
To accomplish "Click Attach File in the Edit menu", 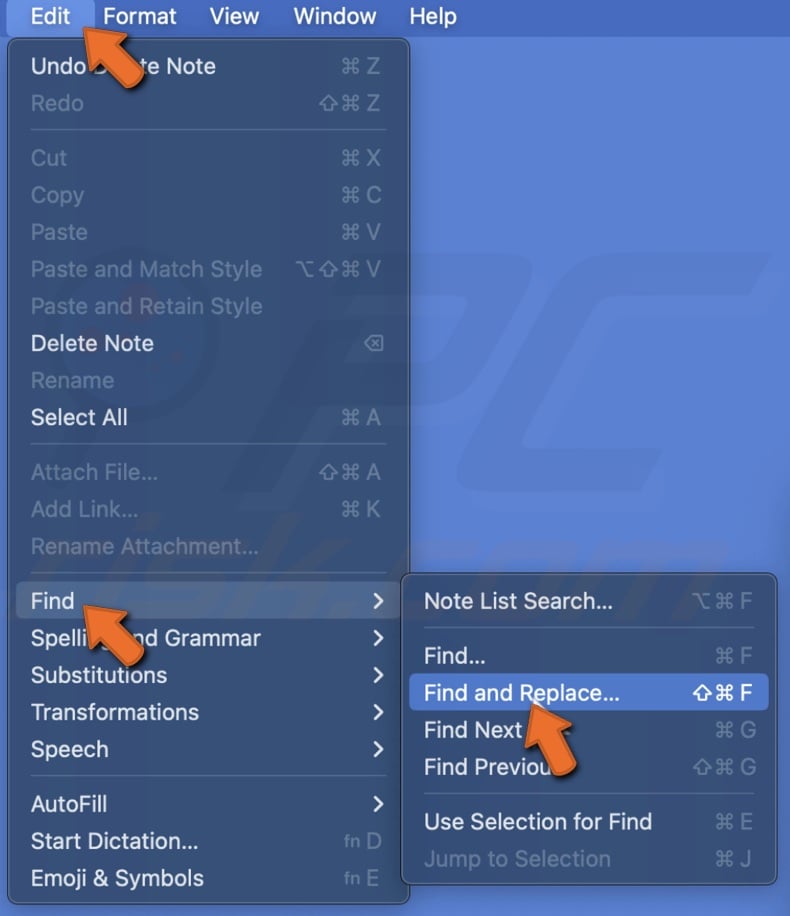I will click(95, 472).
